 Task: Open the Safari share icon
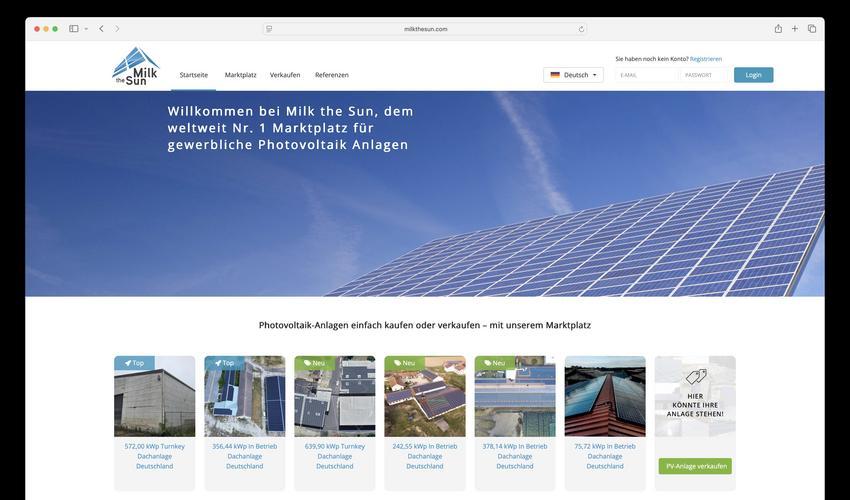pyautogui.click(x=778, y=29)
